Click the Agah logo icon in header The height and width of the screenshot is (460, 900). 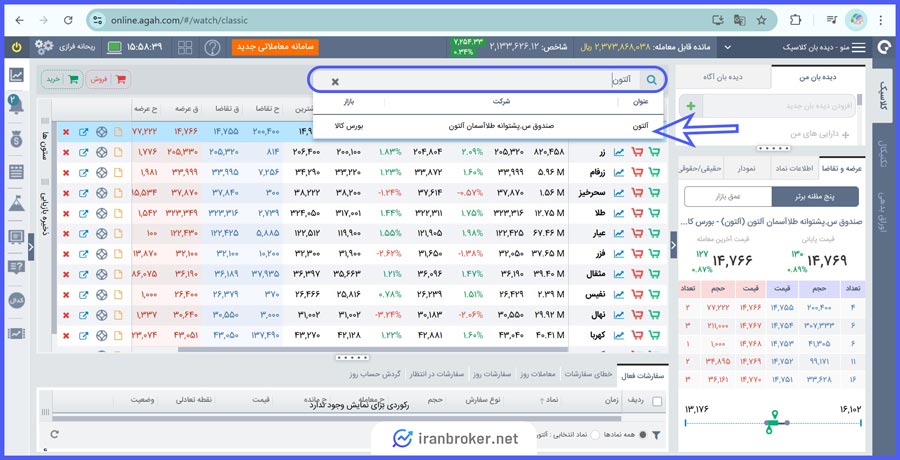[884, 48]
